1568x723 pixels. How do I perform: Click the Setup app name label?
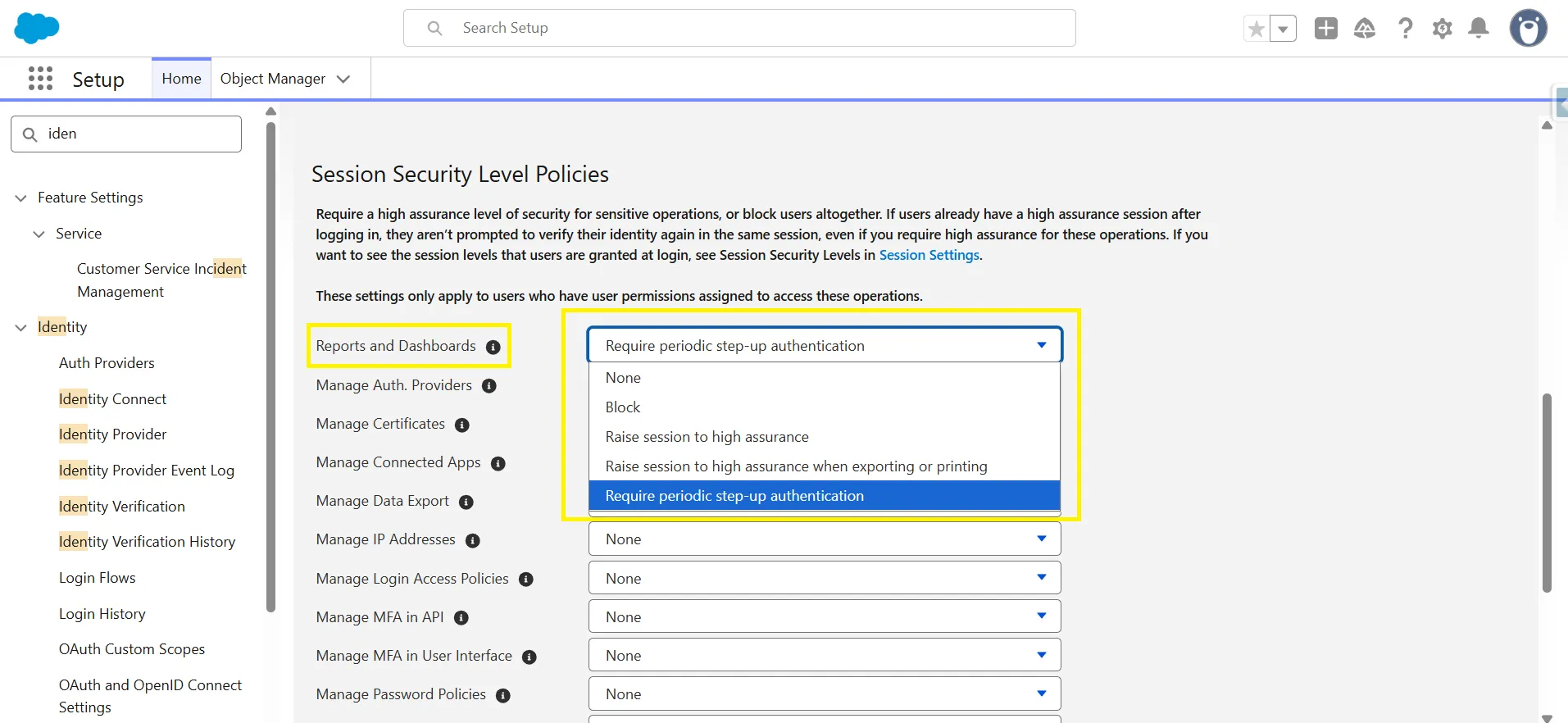98,80
